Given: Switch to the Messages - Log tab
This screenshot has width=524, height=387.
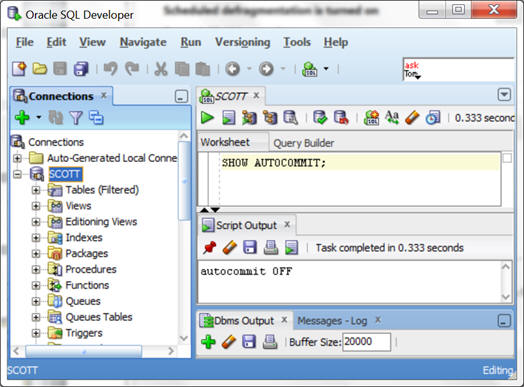Looking at the screenshot, I should click(332, 321).
